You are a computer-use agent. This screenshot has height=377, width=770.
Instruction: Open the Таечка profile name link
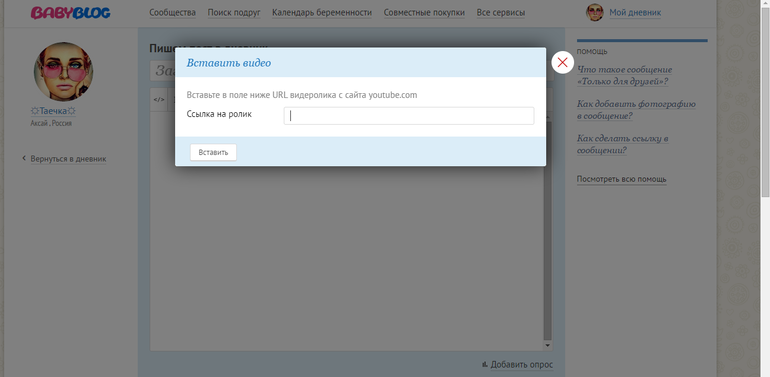tap(53, 111)
